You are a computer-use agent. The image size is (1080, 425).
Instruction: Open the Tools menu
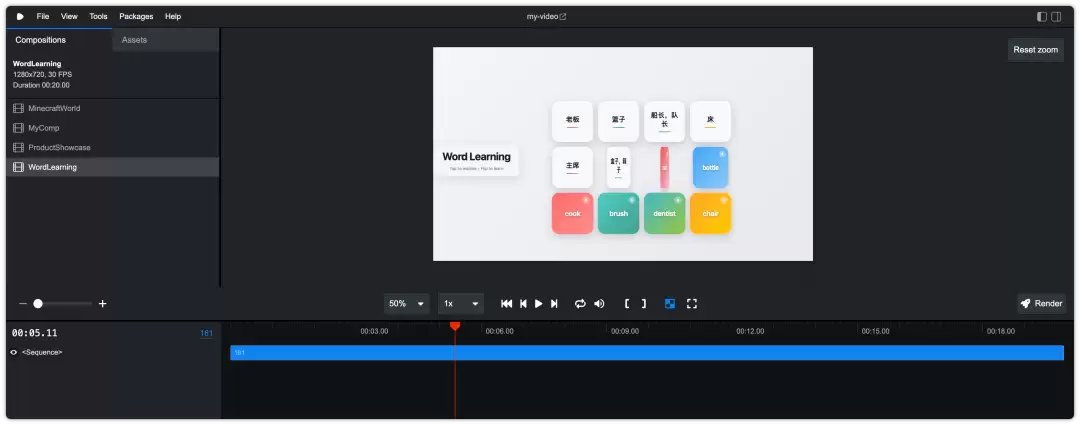pyautogui.click(x=98, y=17)
